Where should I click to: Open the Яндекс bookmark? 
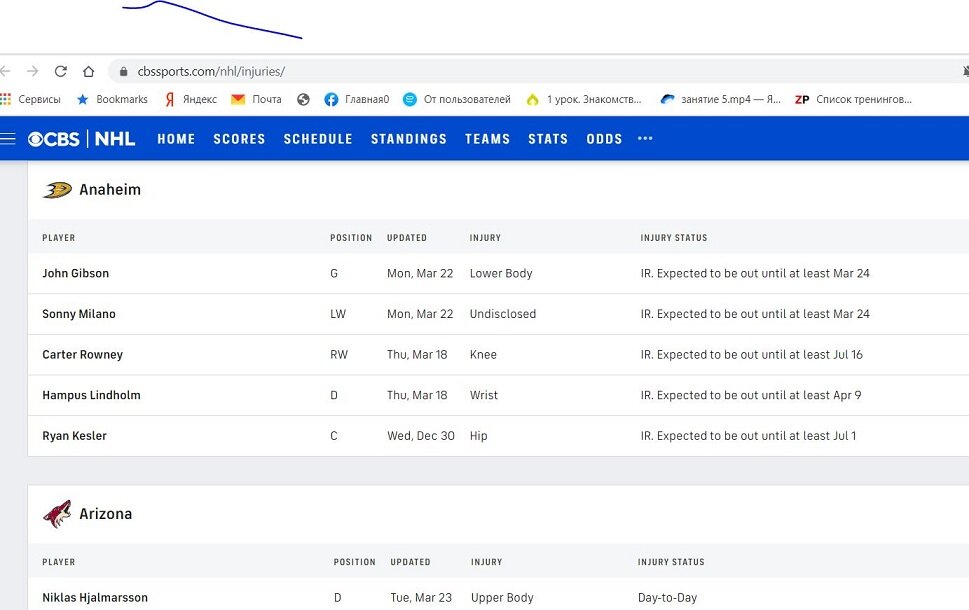(191, 99)
